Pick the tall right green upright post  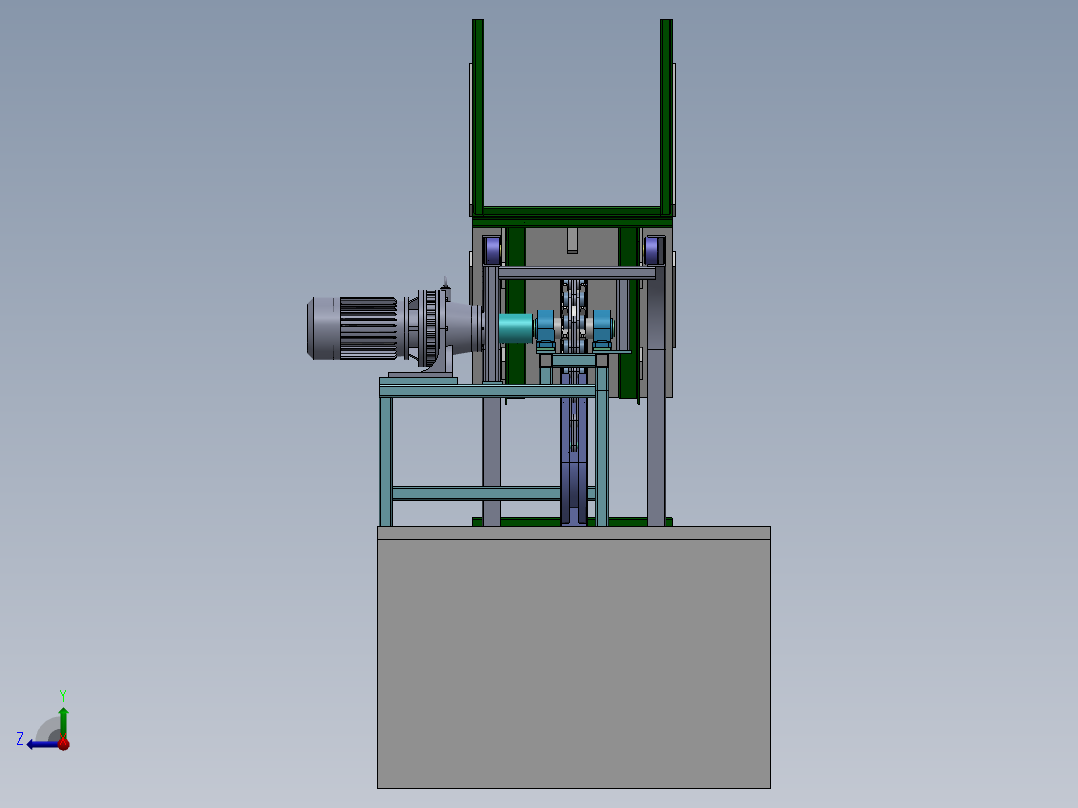click(666, 117)
